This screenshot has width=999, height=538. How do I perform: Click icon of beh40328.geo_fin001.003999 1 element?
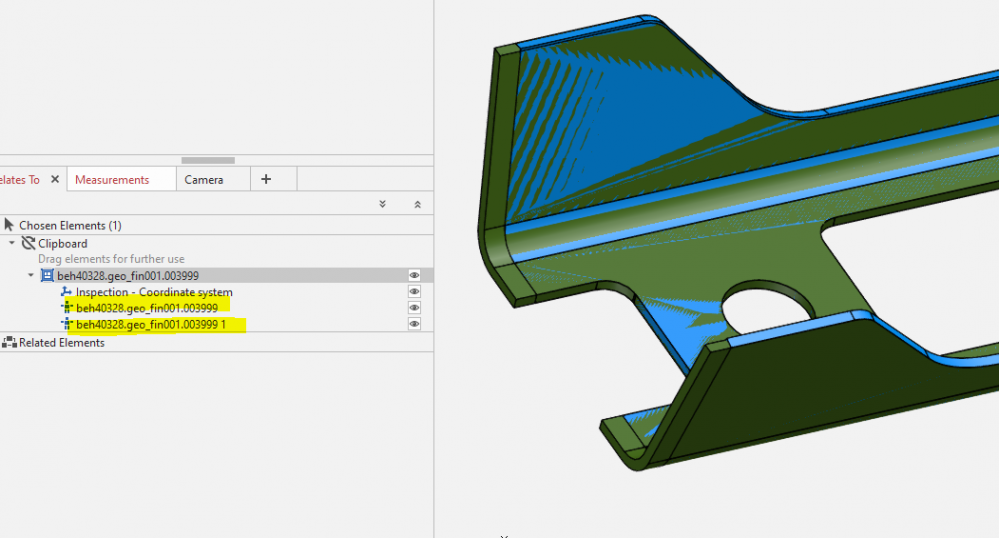[67, 324]
